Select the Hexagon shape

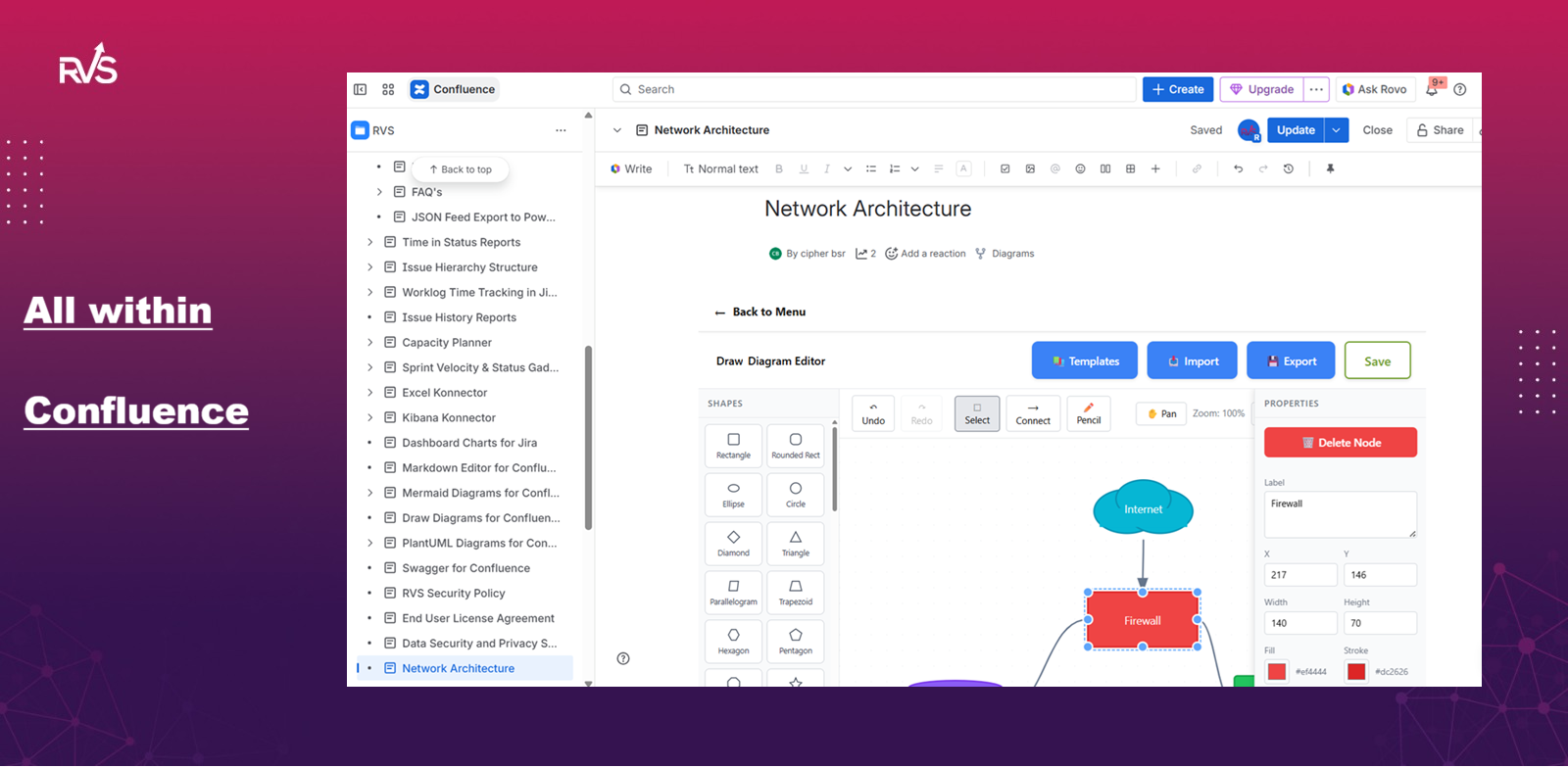point(733,642)
